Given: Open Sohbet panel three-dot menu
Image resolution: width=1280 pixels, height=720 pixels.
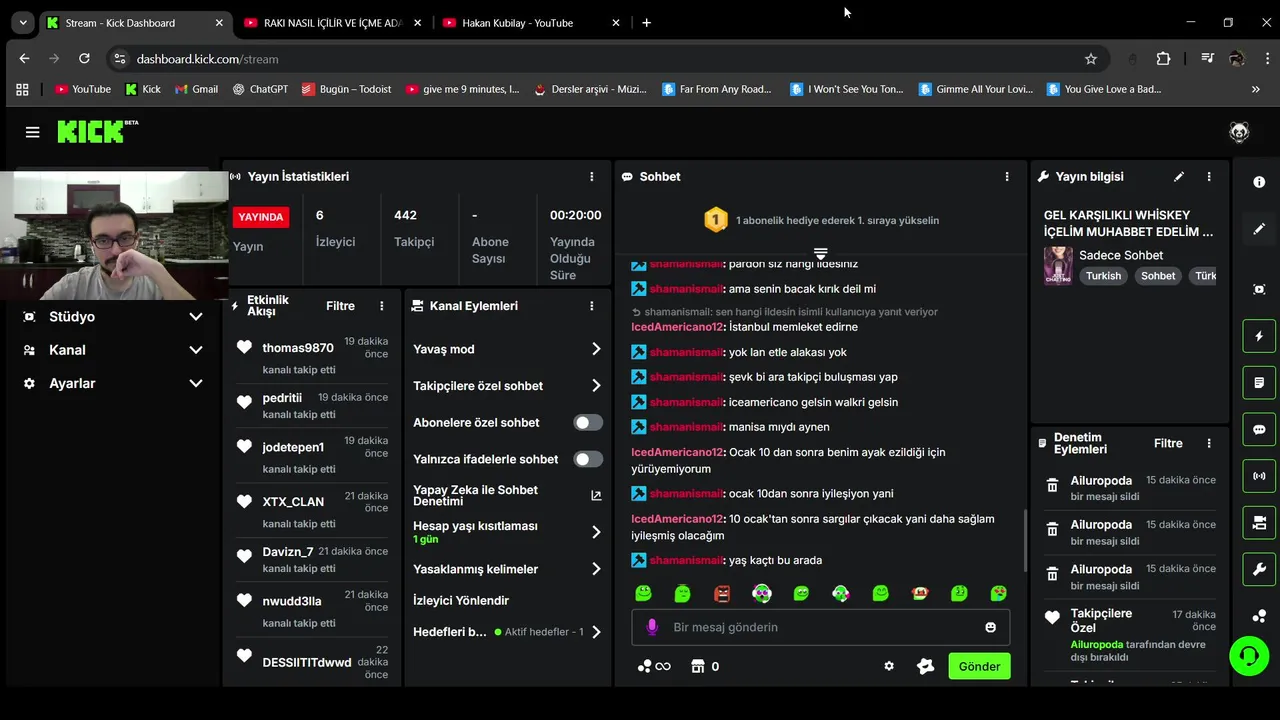Looking at the screenshot, I should 1007,176.
